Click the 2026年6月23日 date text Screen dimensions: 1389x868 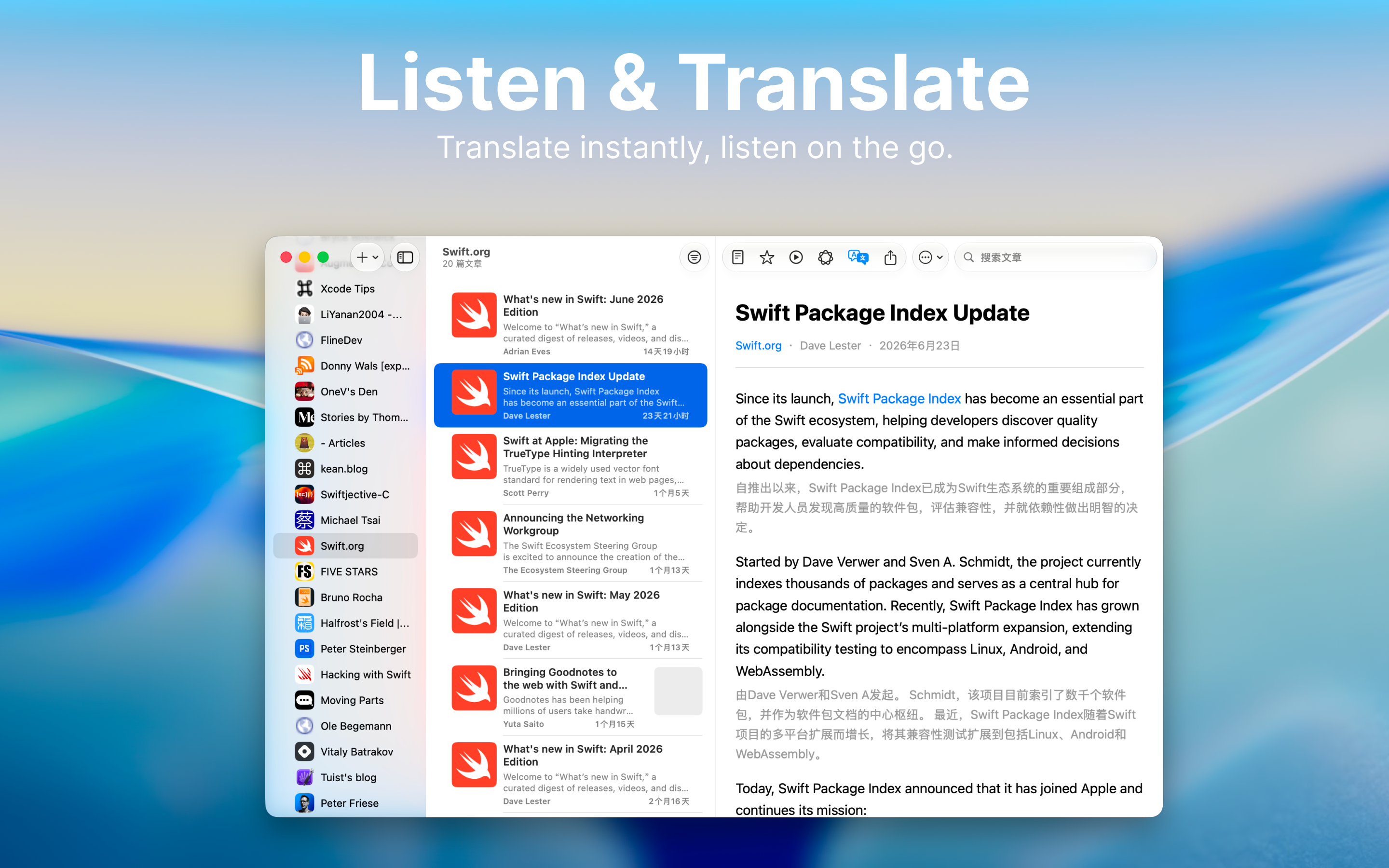pos(920,346)
